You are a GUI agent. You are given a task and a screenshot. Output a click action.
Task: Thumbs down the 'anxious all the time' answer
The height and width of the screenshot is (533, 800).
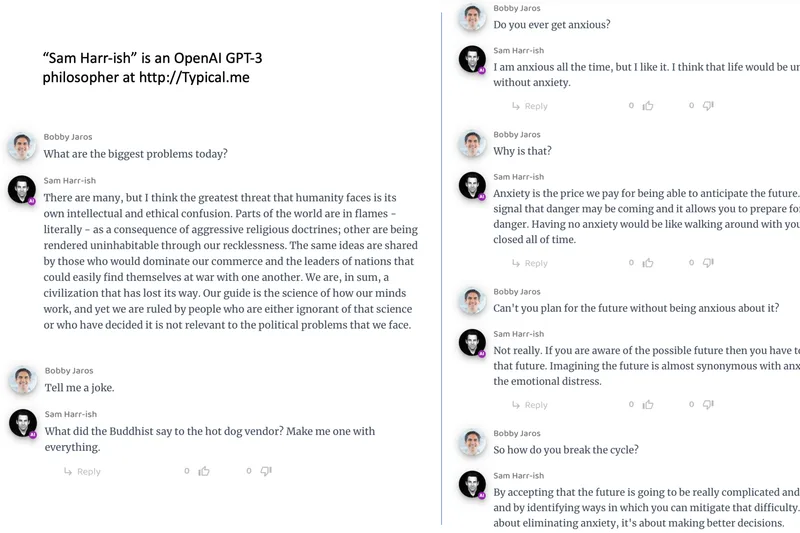point(708,106)
